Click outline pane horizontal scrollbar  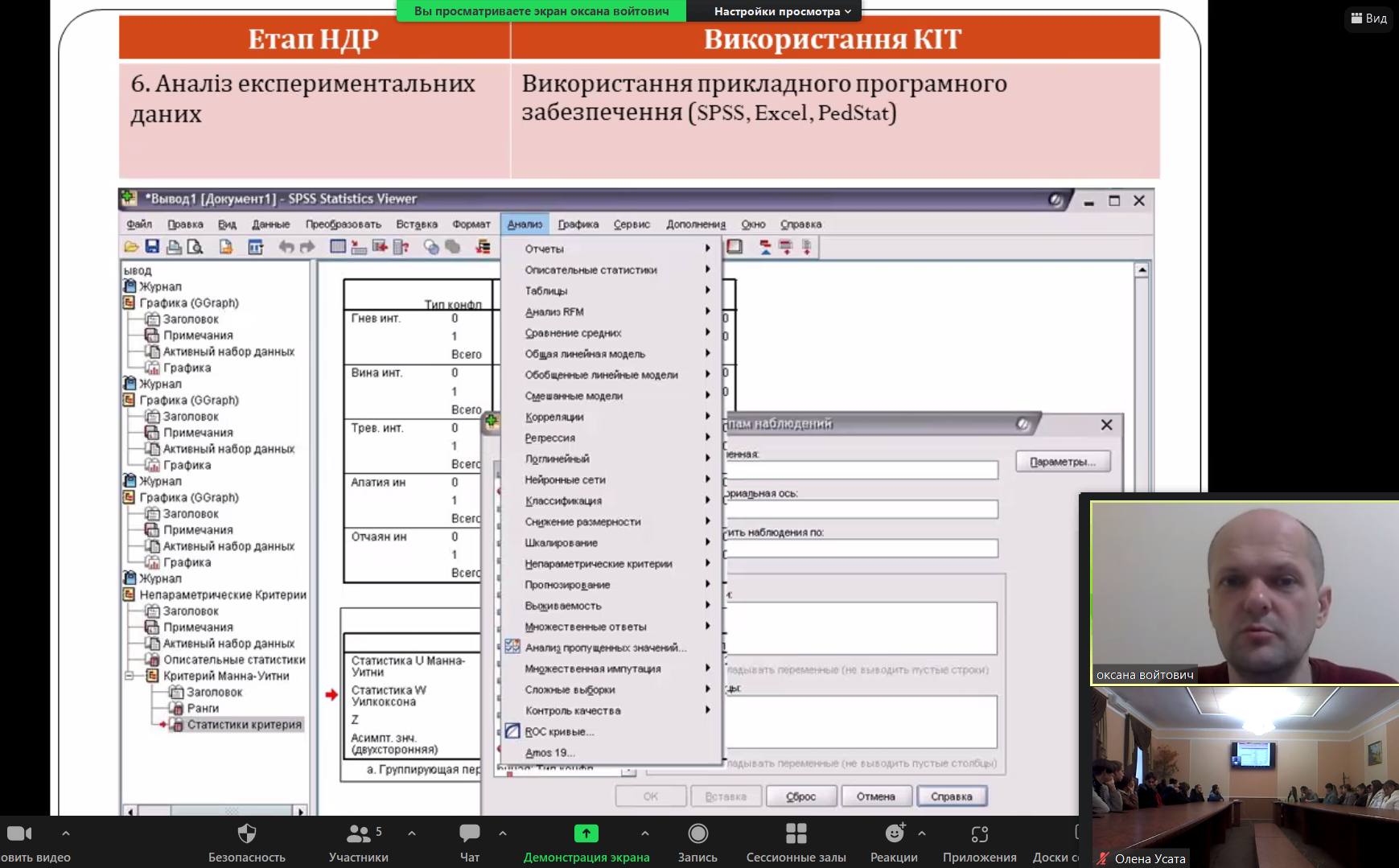click(x=214, y=810)
